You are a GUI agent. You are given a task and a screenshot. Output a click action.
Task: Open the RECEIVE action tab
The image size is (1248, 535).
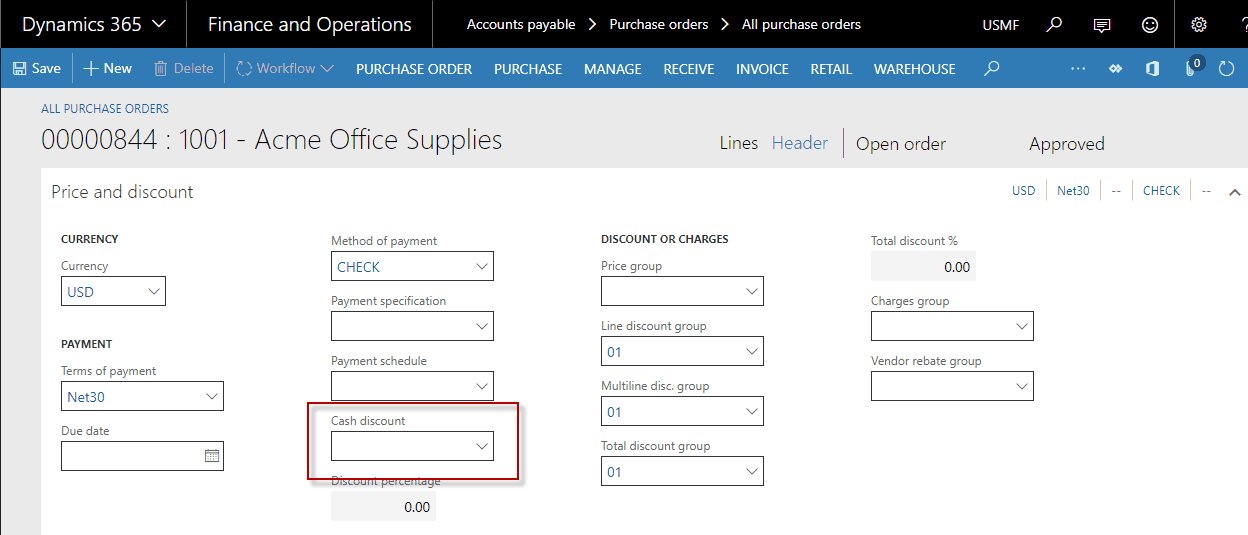[x=689, y=69]
